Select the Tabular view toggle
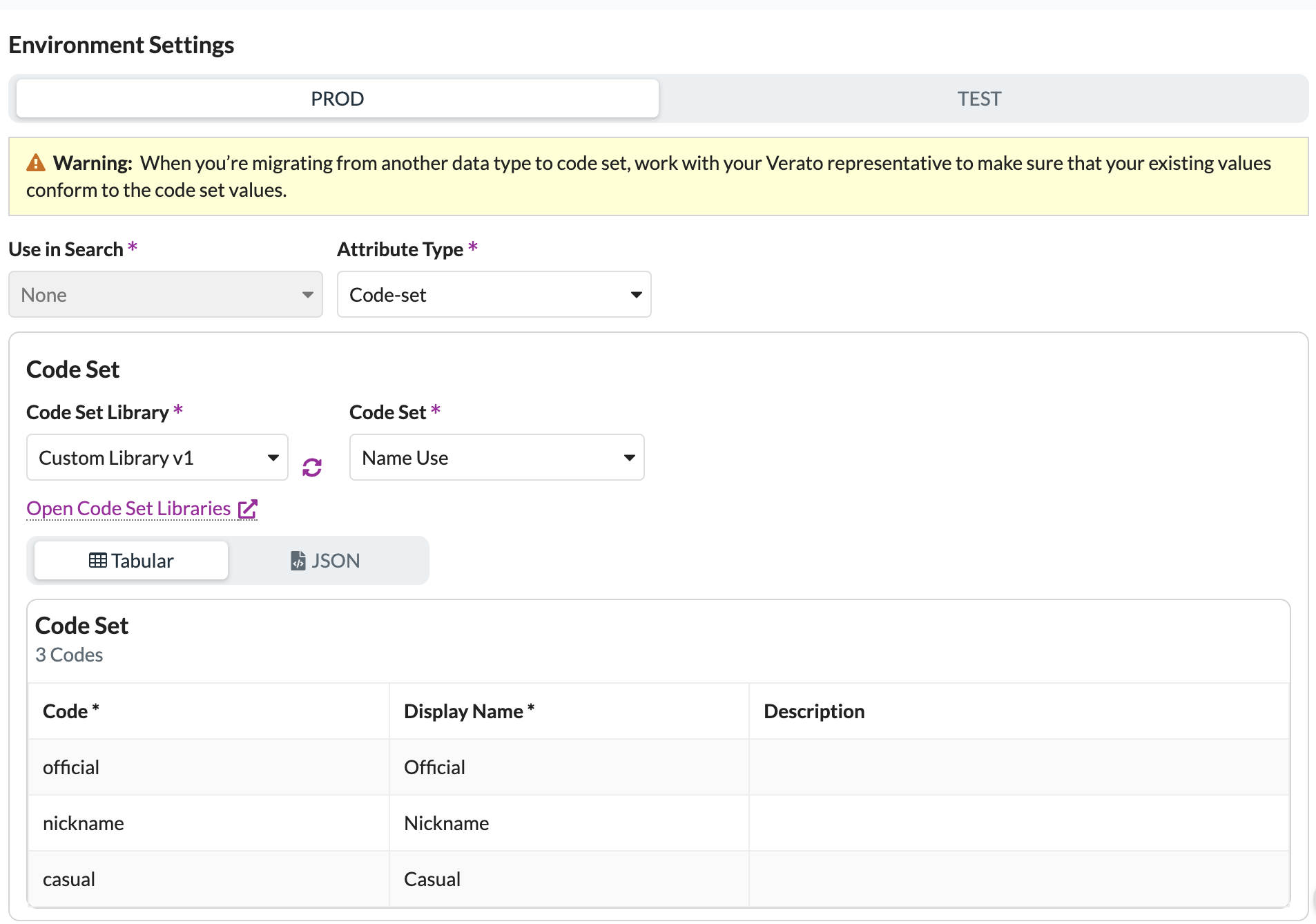This screenshot has height=924, width=1316. 131,560
